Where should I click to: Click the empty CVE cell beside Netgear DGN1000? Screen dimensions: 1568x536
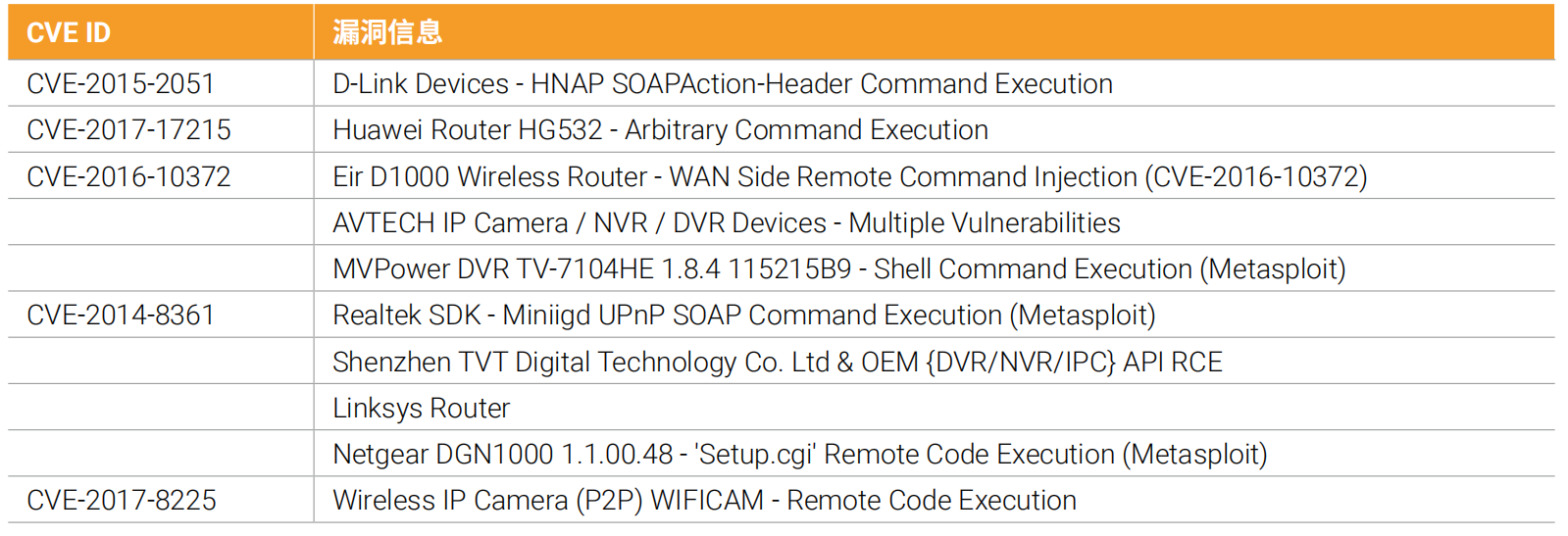[x=161, y=455]
